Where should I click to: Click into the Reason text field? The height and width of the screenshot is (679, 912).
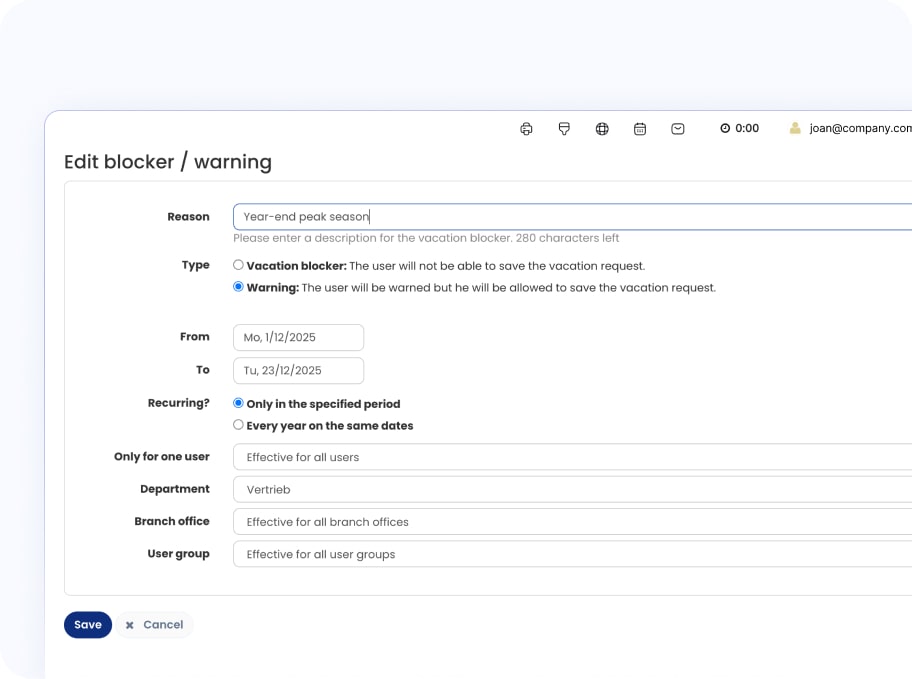[572, 217]
